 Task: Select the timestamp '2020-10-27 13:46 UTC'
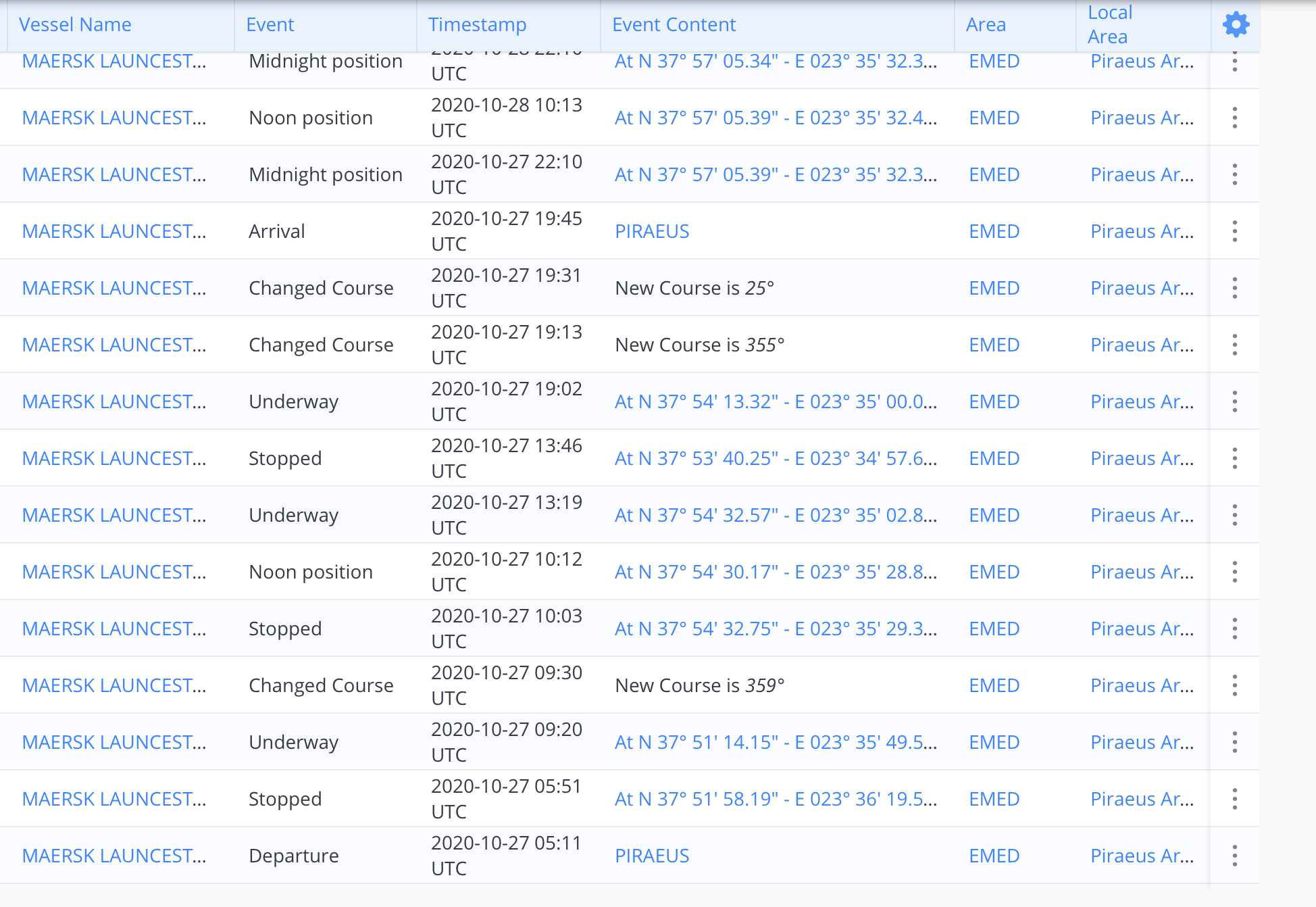[507, 458]
